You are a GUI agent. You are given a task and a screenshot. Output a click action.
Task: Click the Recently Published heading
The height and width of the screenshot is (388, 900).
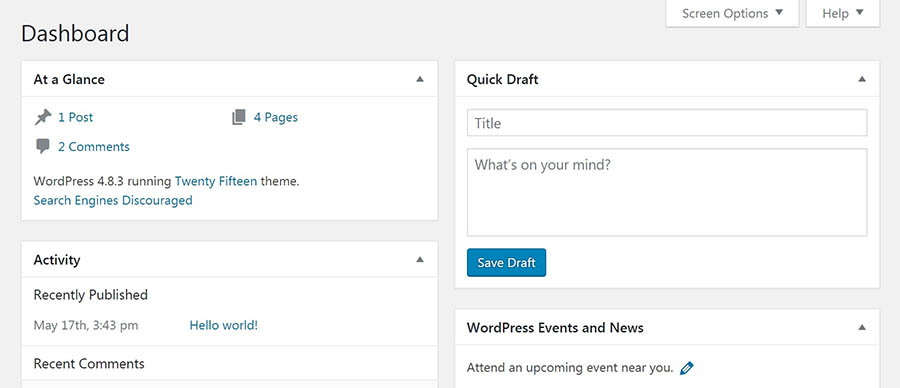coord(91,295)
